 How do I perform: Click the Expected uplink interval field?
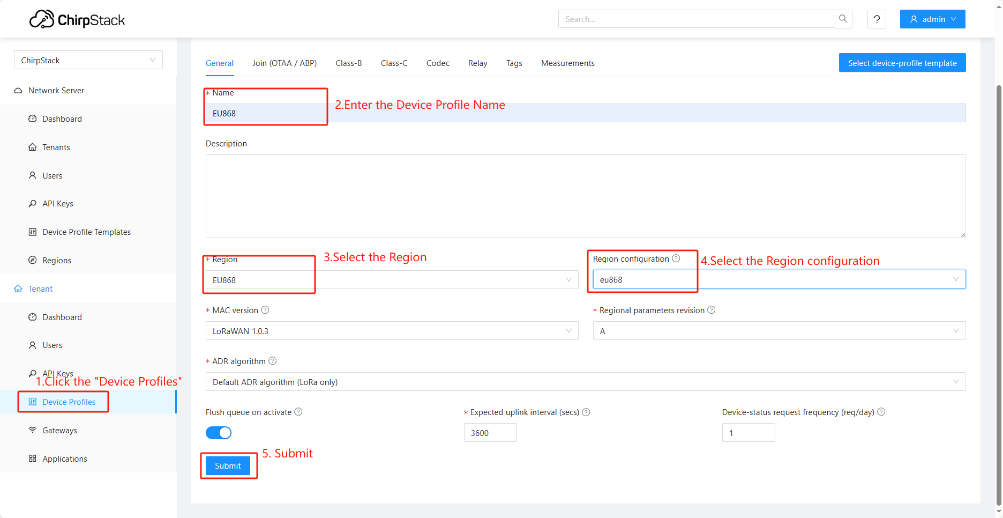point(490,433)
